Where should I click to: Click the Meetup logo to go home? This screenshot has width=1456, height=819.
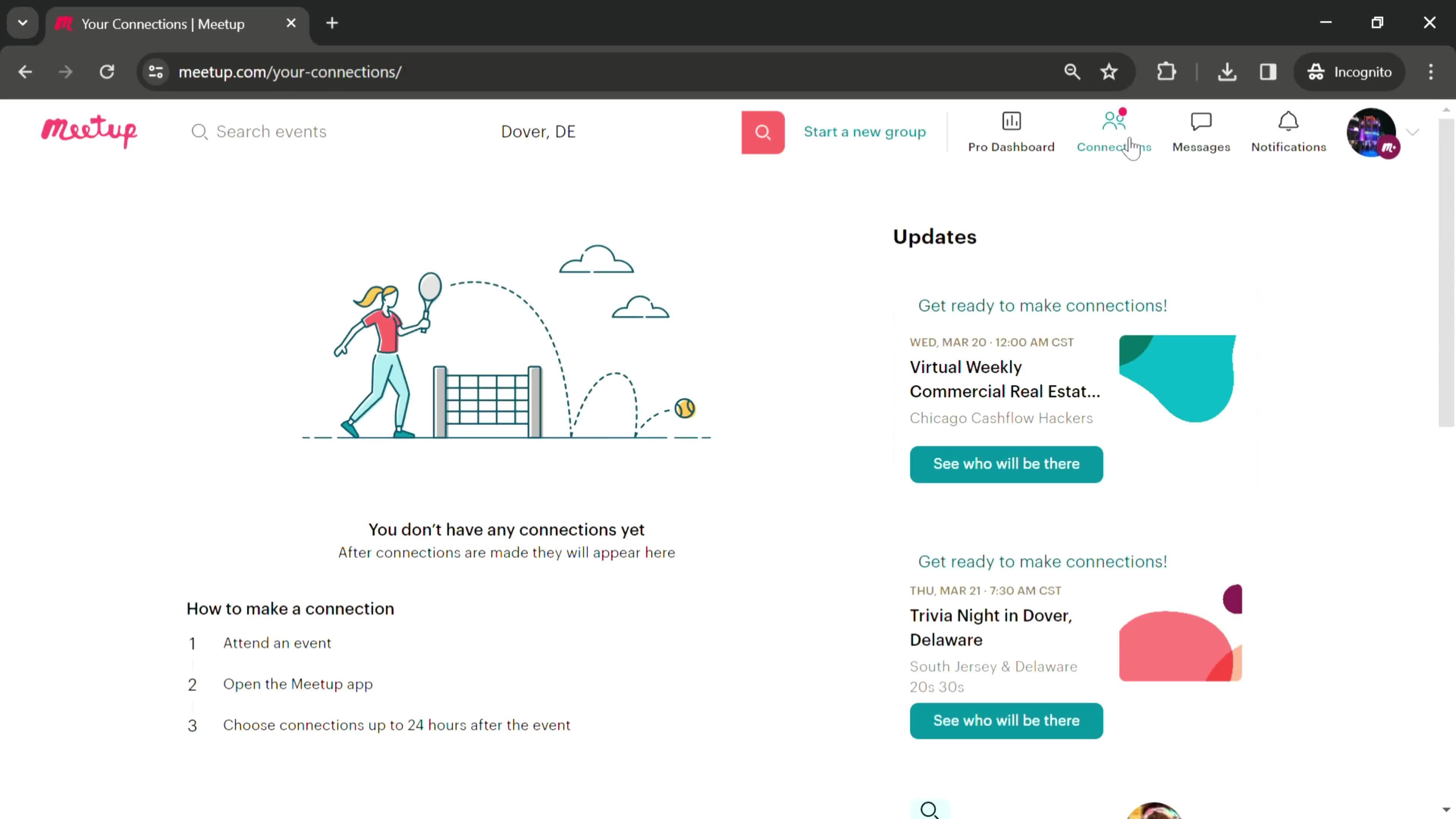(90, 131)
